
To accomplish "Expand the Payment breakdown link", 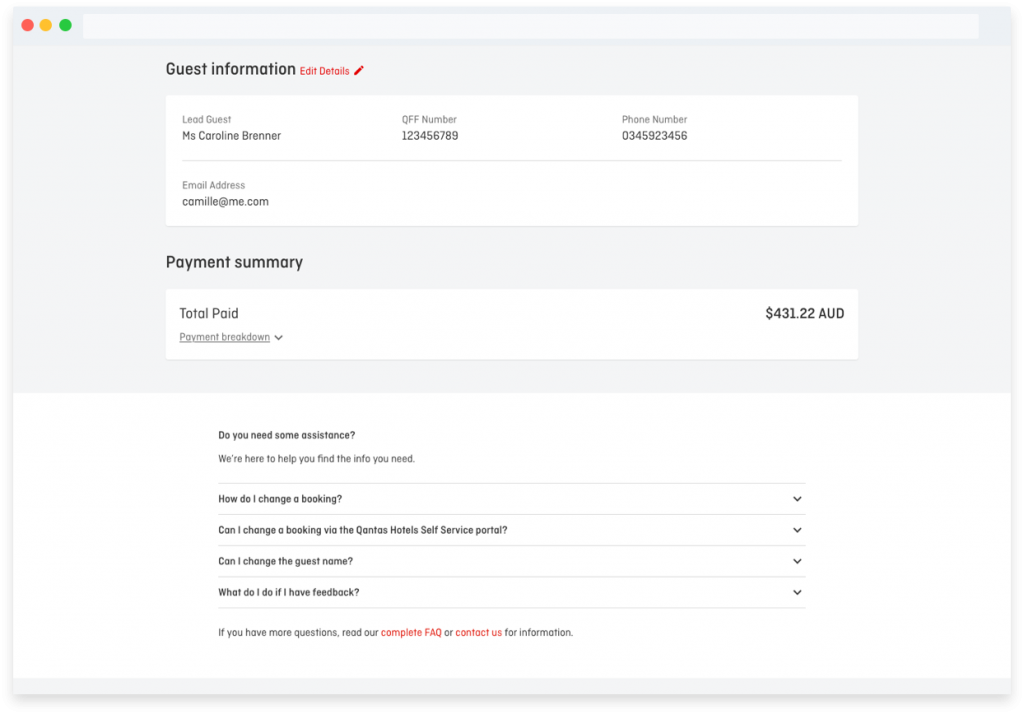I will point(225,337).
